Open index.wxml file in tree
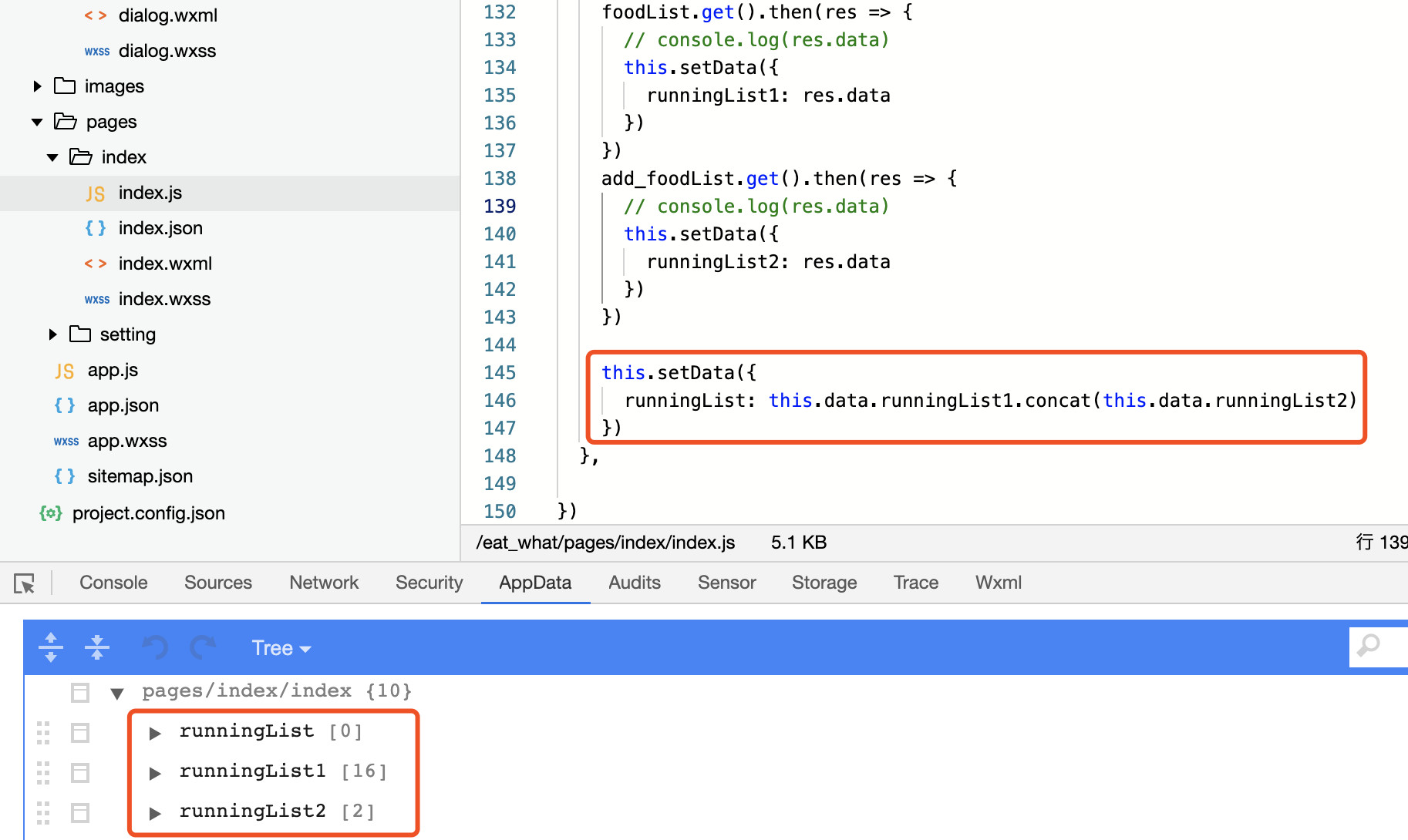Viewport: 1408px width, 840px height. (165, 264)
